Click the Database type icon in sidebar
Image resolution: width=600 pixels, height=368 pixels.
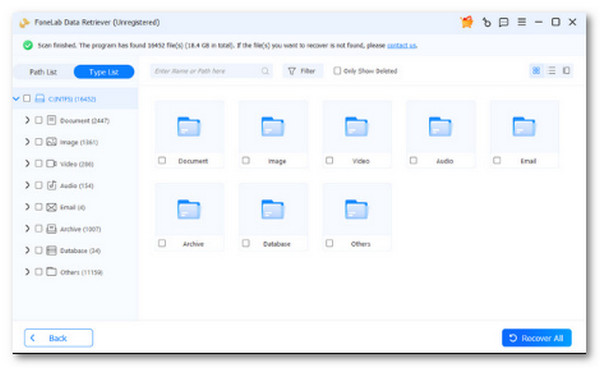click(x=51, y=251)
